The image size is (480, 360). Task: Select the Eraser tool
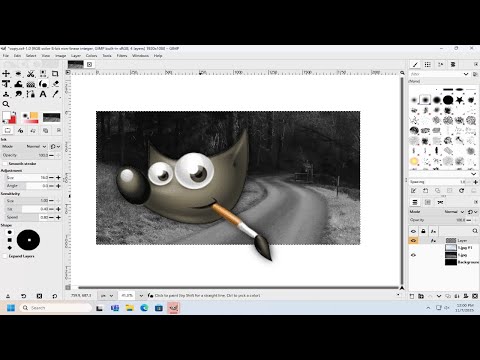click(55, 84)
